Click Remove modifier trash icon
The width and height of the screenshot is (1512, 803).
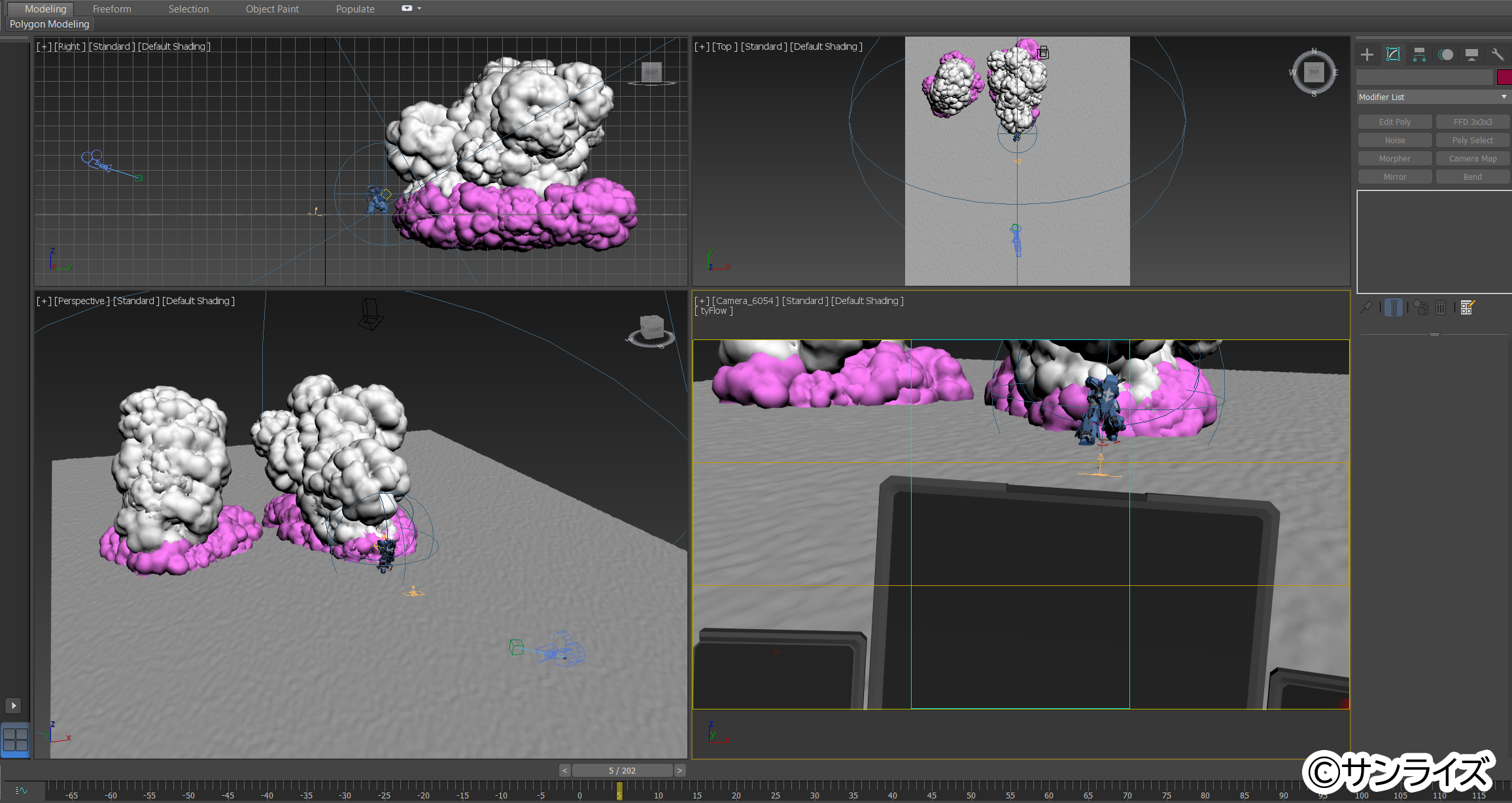tap(1441, 307)
